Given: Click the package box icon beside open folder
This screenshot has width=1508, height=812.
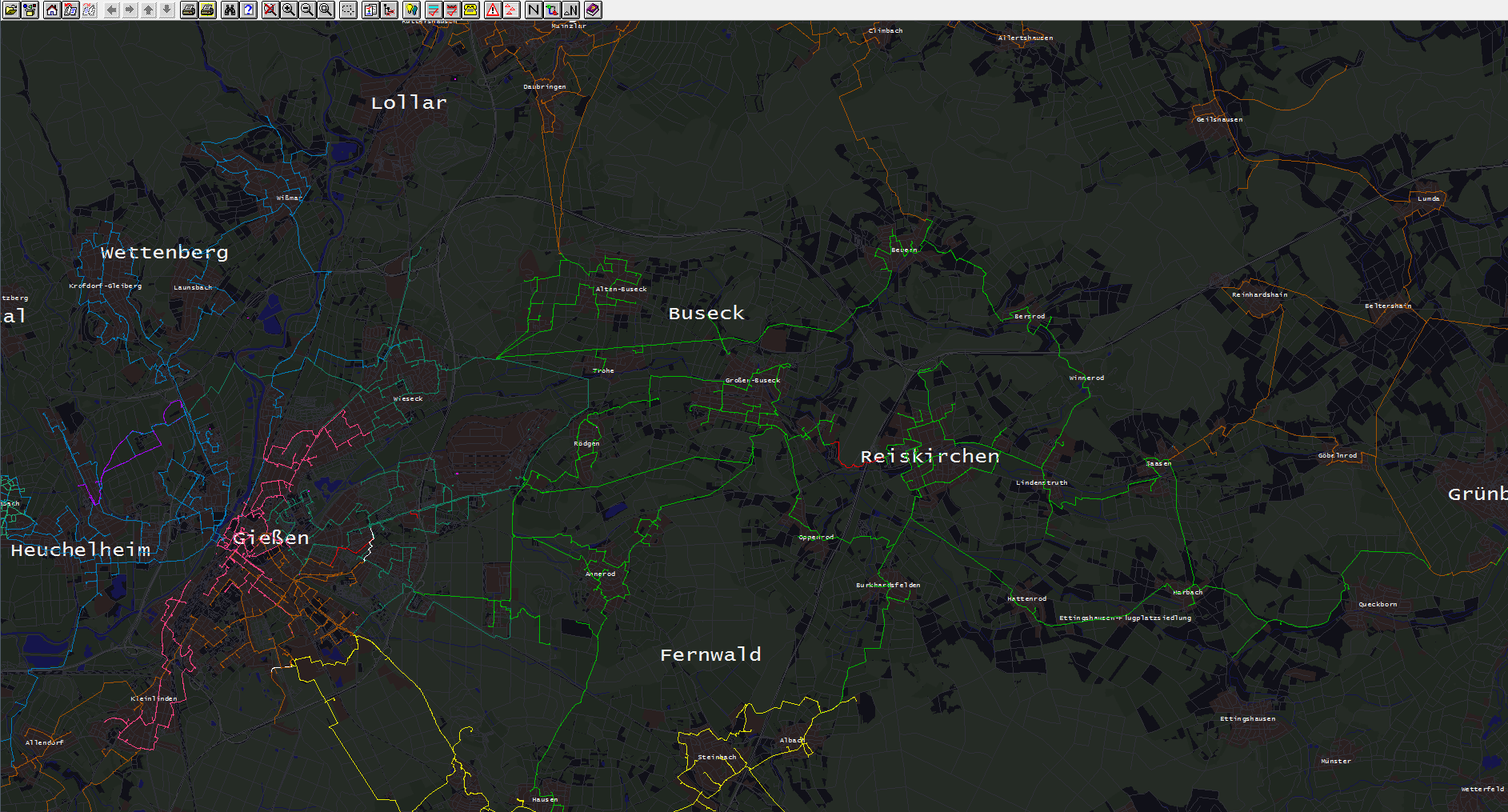Looking at the screenshot, I should click(30, 10).
